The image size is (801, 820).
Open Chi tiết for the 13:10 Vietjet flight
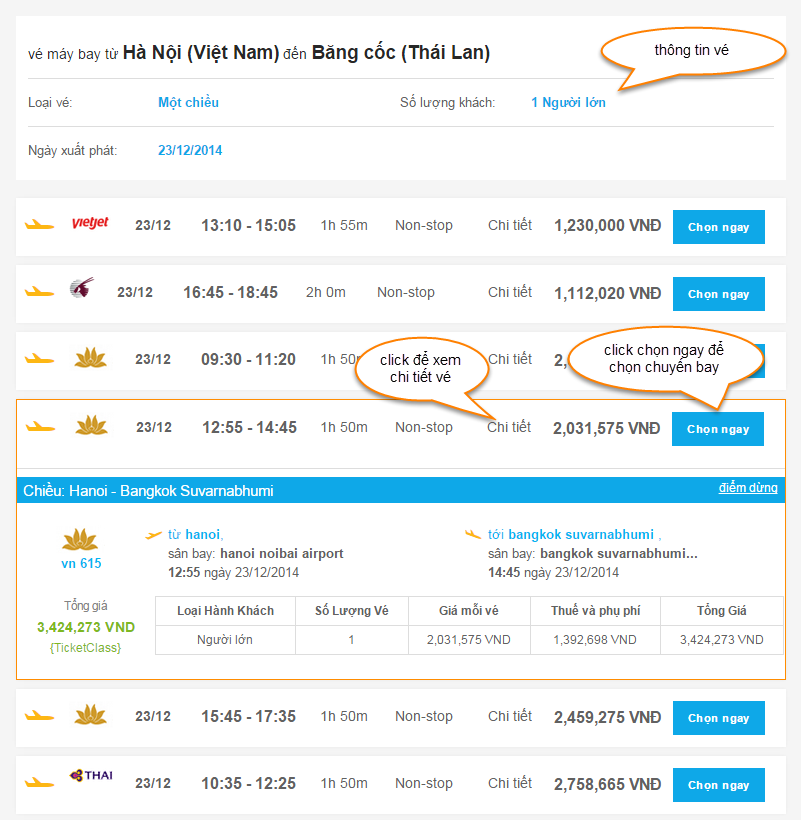pyautogui.click(x=510, y=225)
